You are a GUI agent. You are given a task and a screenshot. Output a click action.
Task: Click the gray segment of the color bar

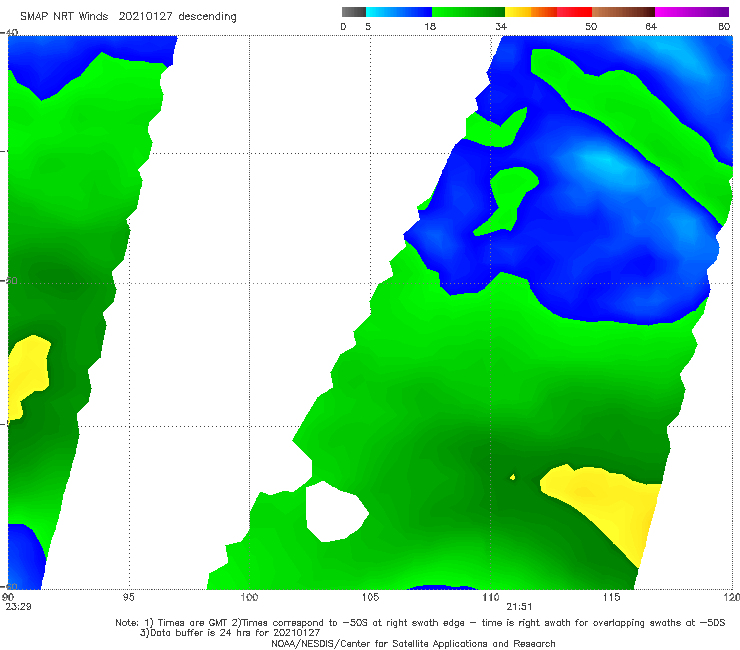click(x=354, y=12)
